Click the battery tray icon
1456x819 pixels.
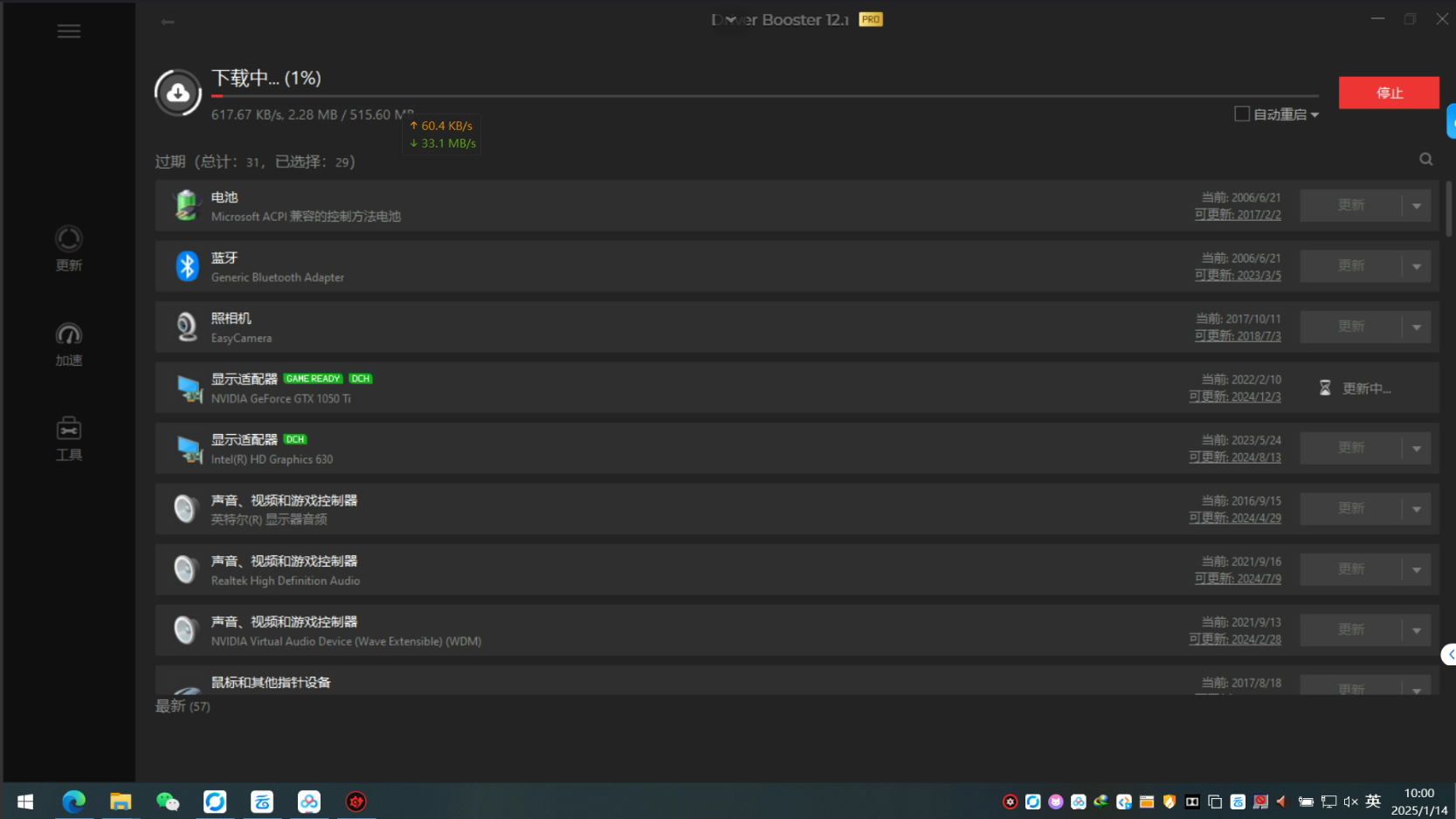1306,802
